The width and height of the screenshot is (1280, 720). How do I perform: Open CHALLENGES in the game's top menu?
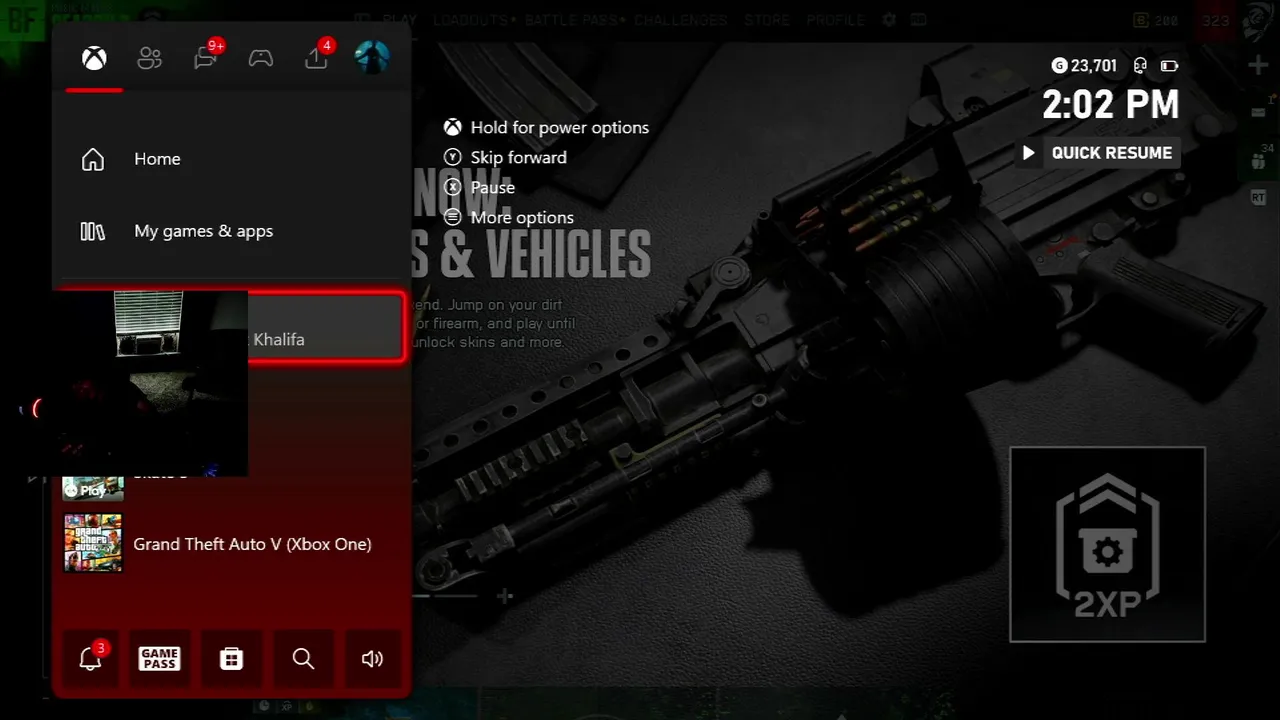[x=681, y=19]
